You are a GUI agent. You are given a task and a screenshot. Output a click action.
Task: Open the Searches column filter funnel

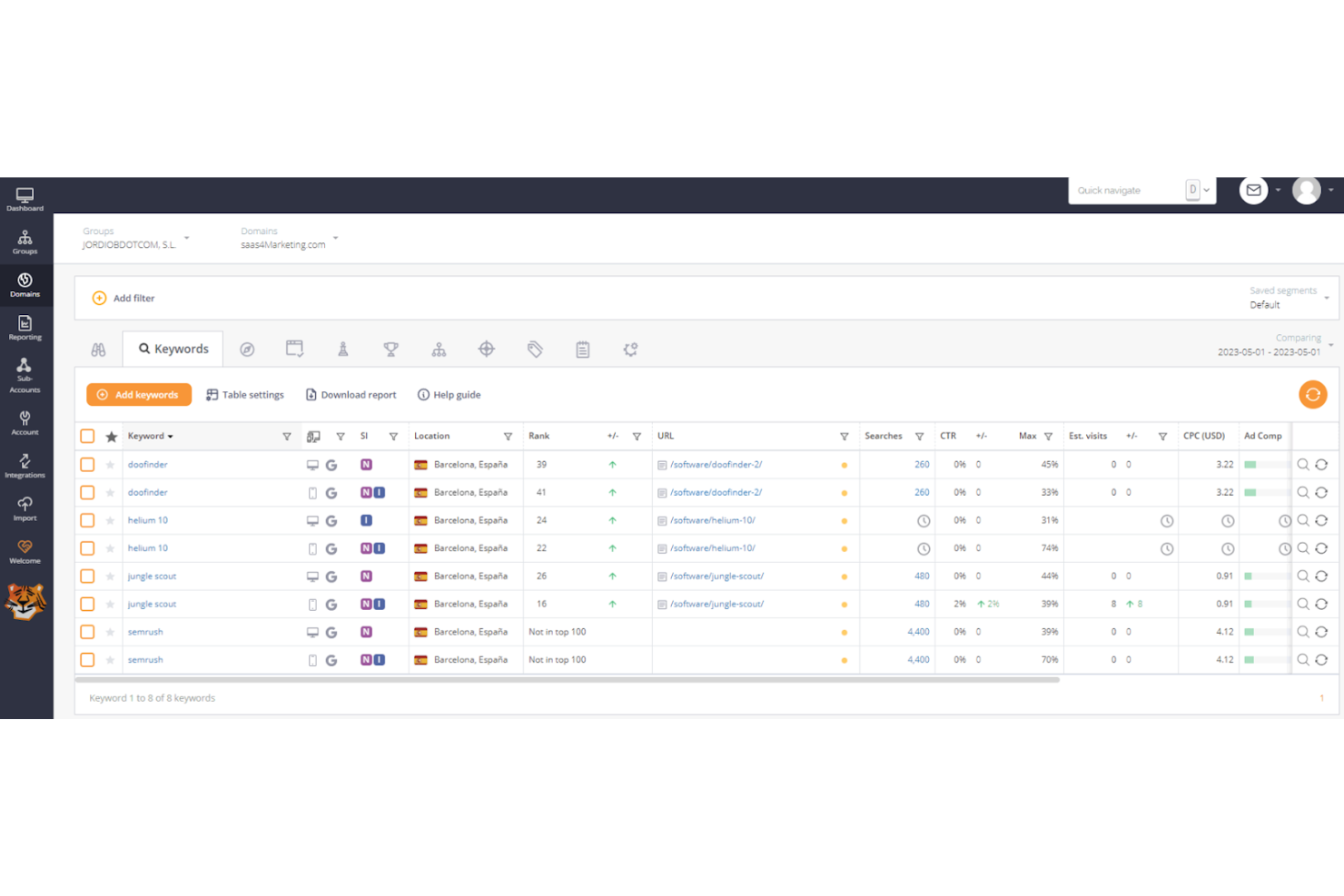pos(919,437)
